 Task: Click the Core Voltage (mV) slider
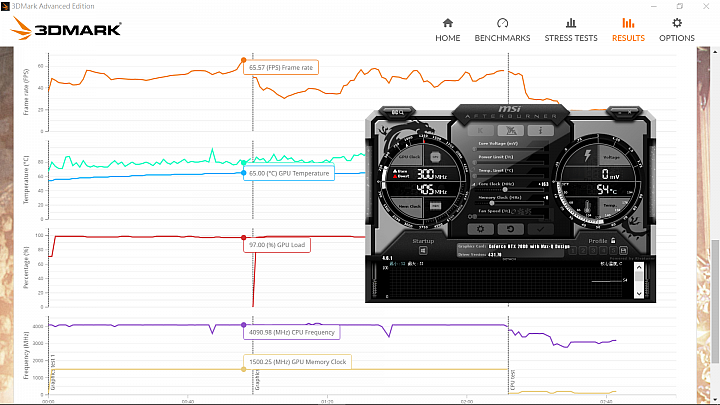510,149
